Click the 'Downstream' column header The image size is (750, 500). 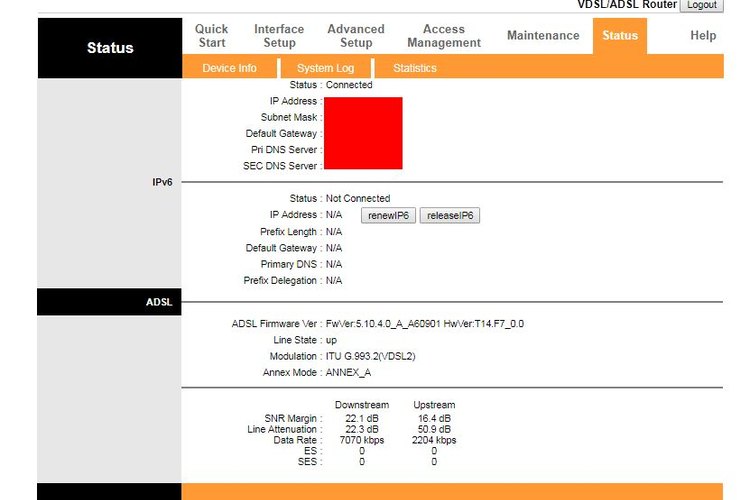[x=362, y=405]
